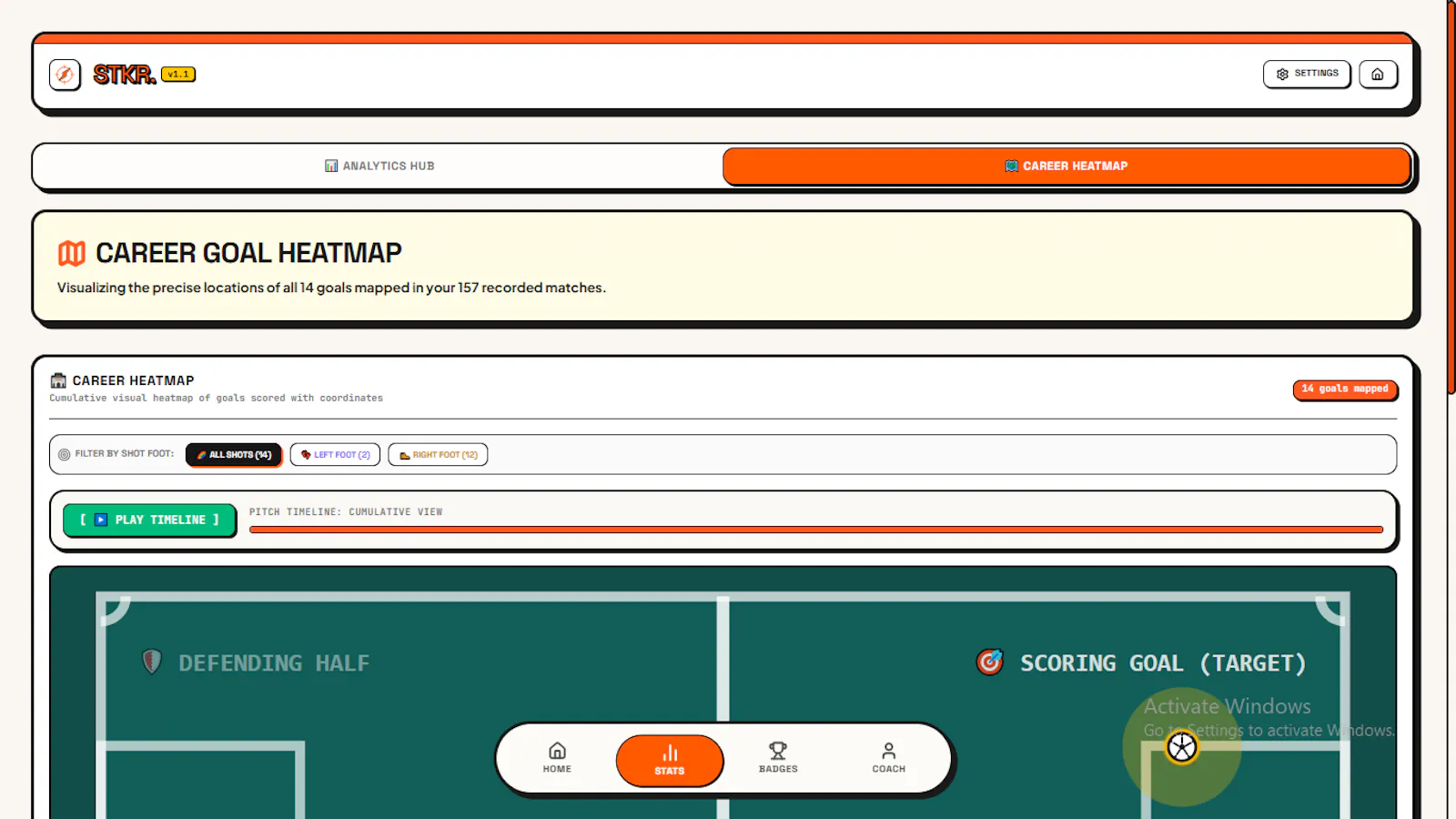Click the STKR compass logo icon
Screen dimensions: 1456x819
(x=65, y=75)
